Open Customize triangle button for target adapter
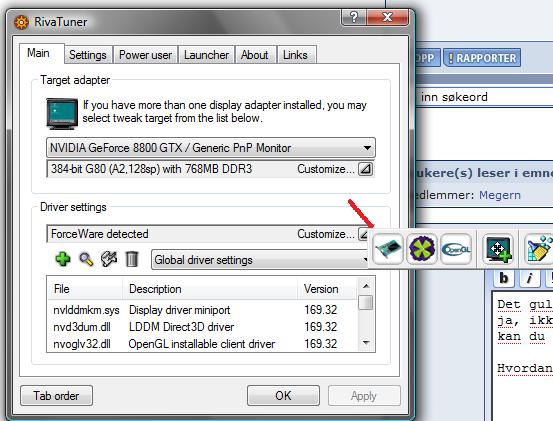This screenshot has height=421, width=553. tap(366, 169)
